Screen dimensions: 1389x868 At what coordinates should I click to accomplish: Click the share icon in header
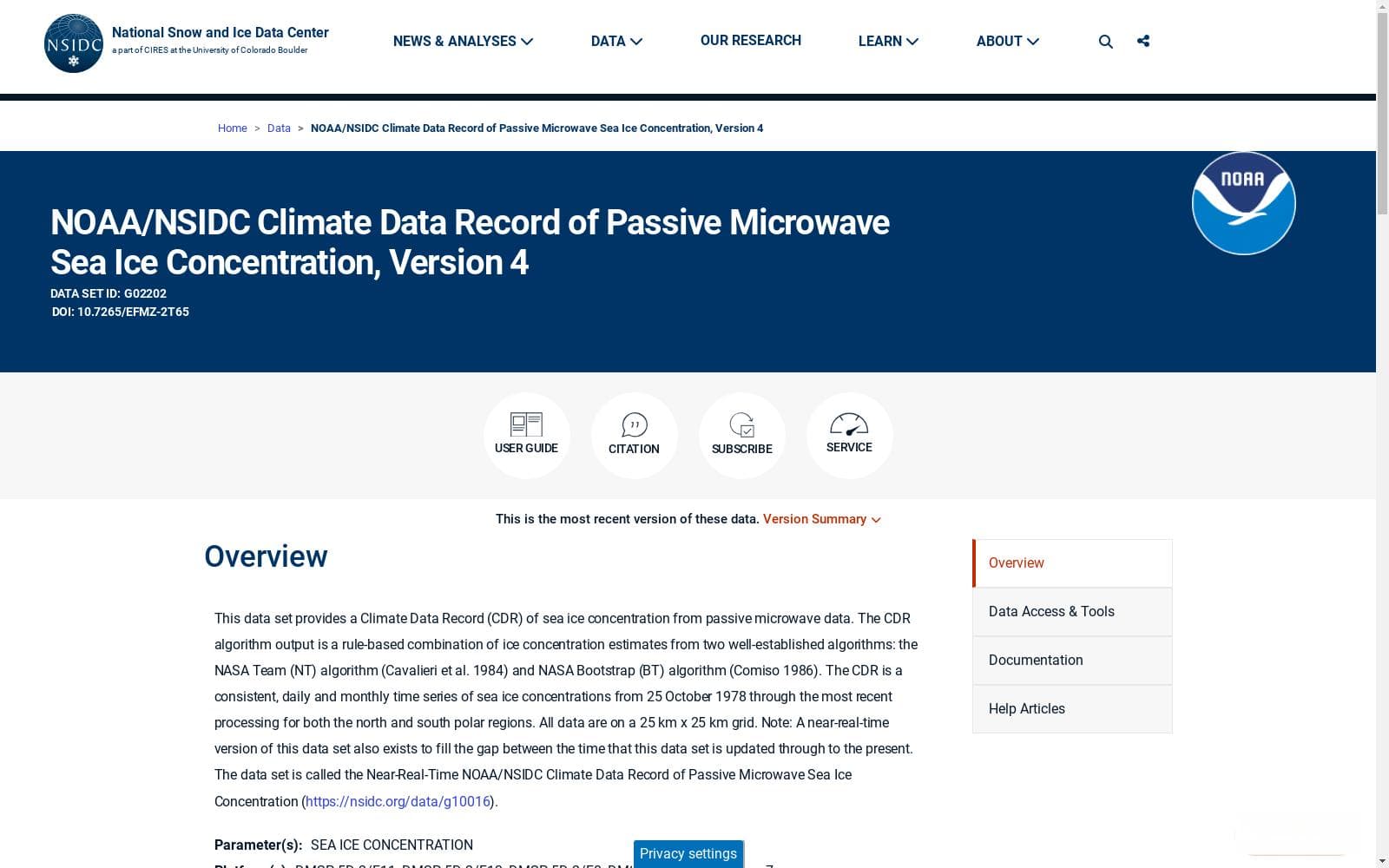[x=1143, y=41]
